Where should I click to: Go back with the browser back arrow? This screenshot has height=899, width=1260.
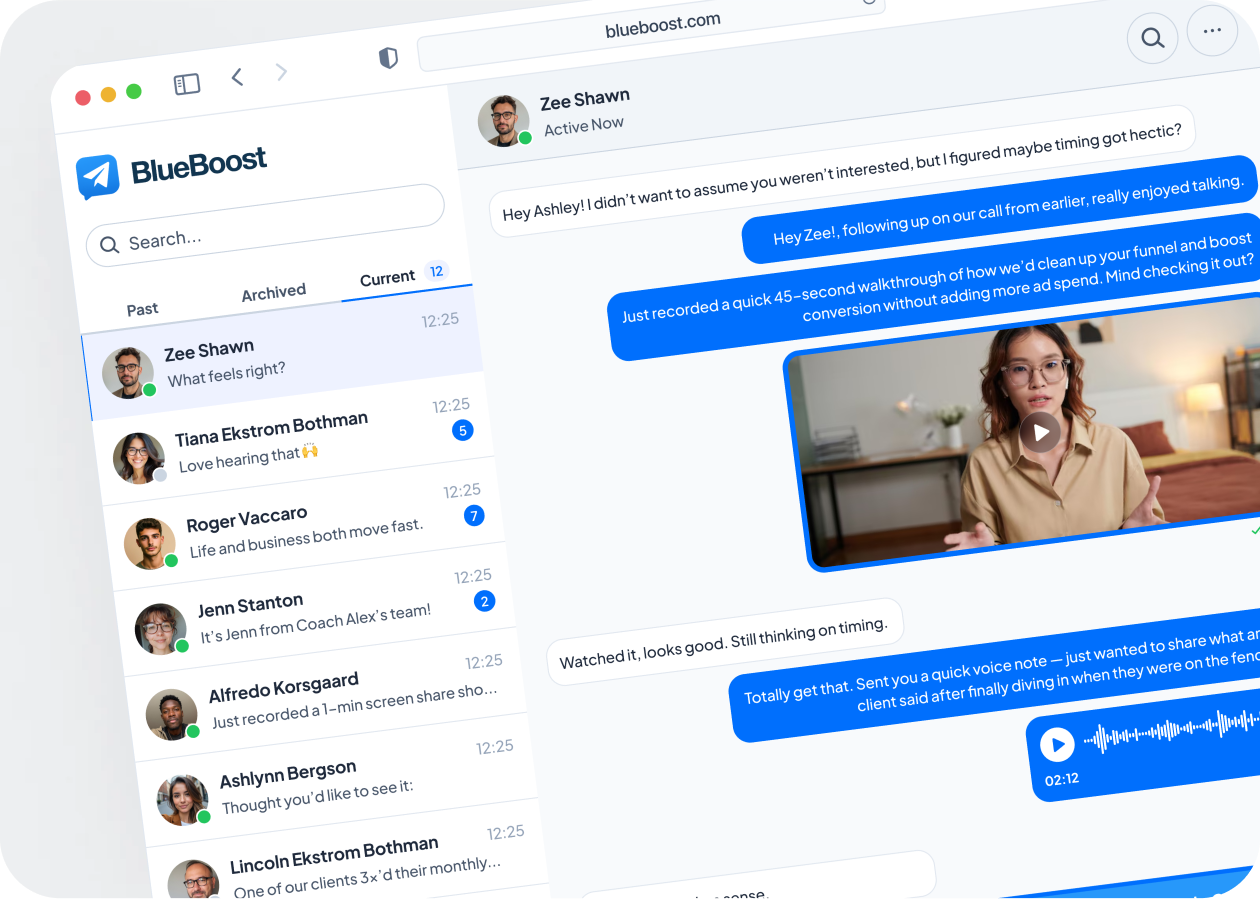coord(237,77)
